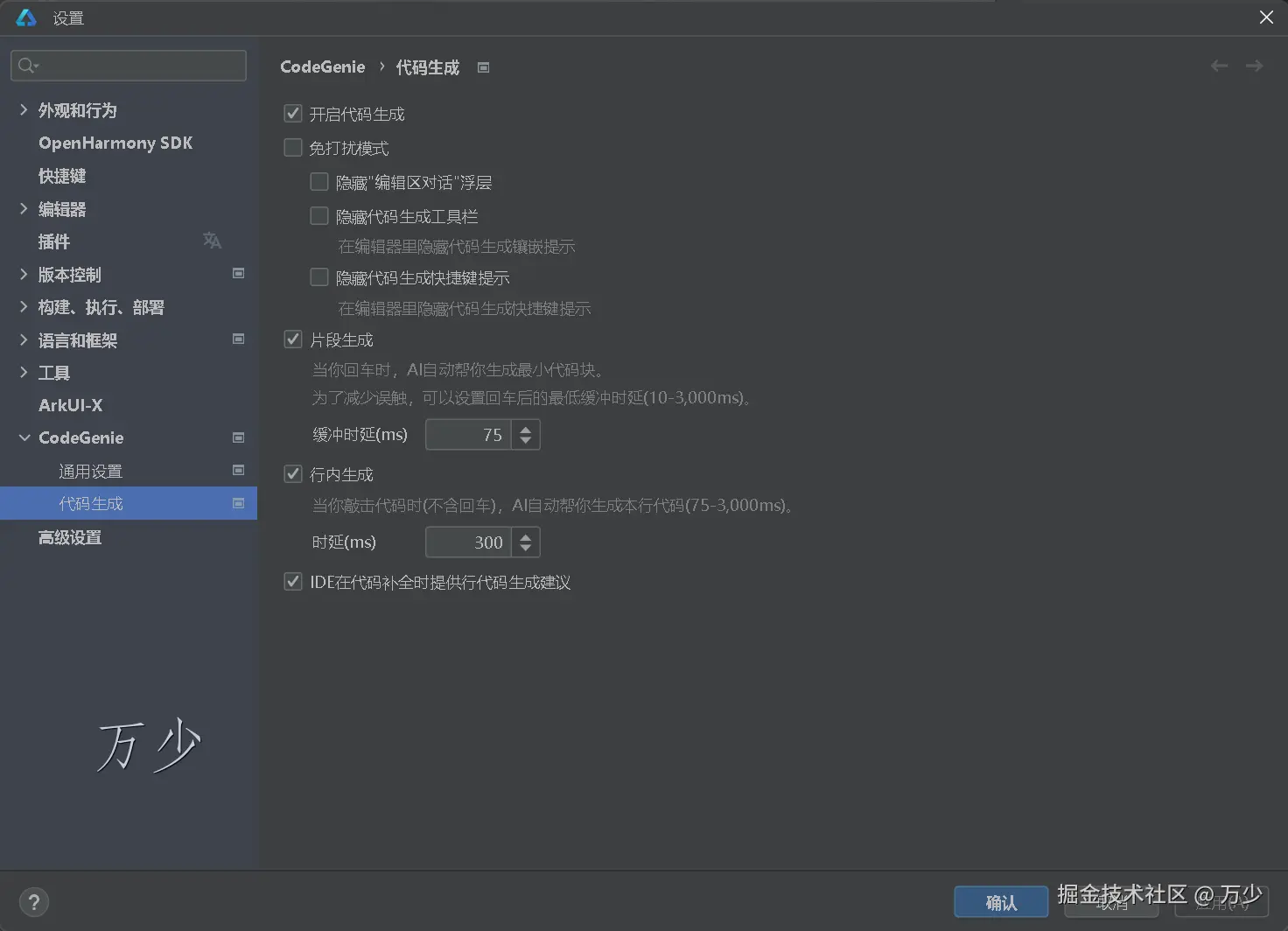This screenshot has height=931, width=1288.
Task: Open the 快捷键 settings page
Action: 62,176
